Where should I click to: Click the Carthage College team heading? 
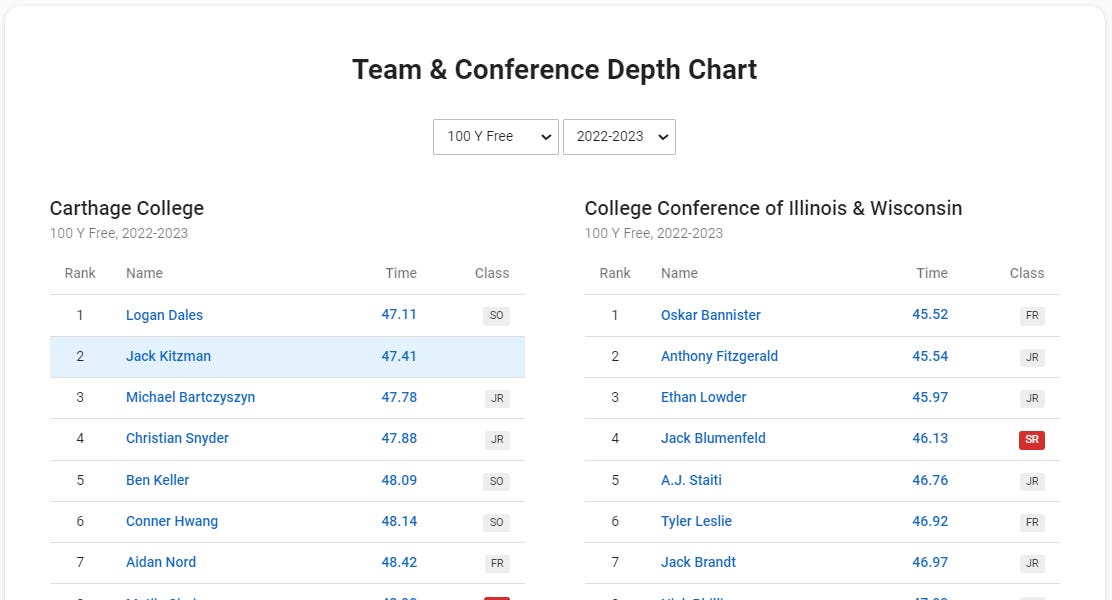coord(127,208)
